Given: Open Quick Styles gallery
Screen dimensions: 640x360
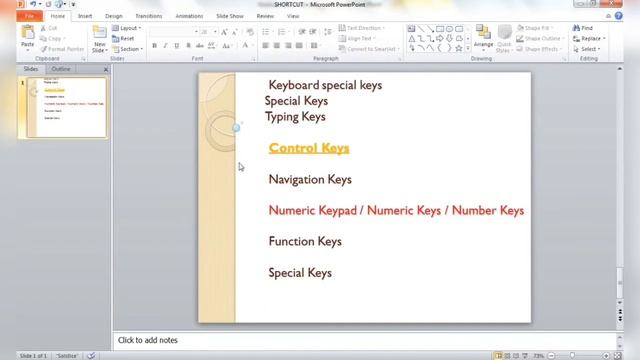Looking at the screenshot, I should click(504, 38).
